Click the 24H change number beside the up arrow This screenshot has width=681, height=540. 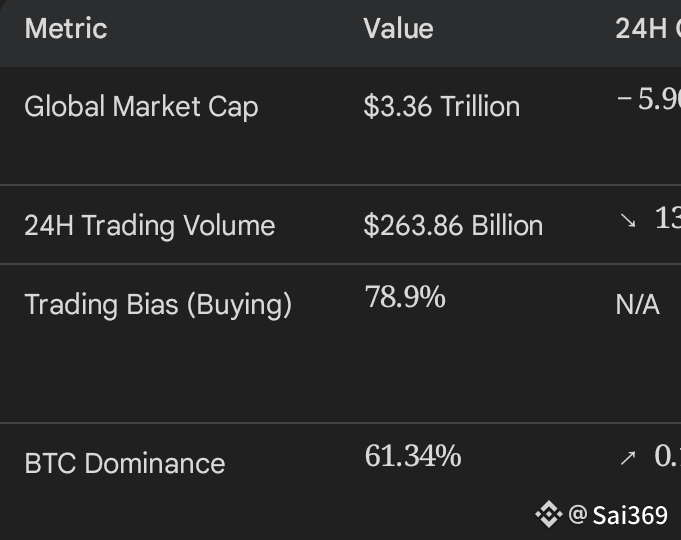coord(667,456)
